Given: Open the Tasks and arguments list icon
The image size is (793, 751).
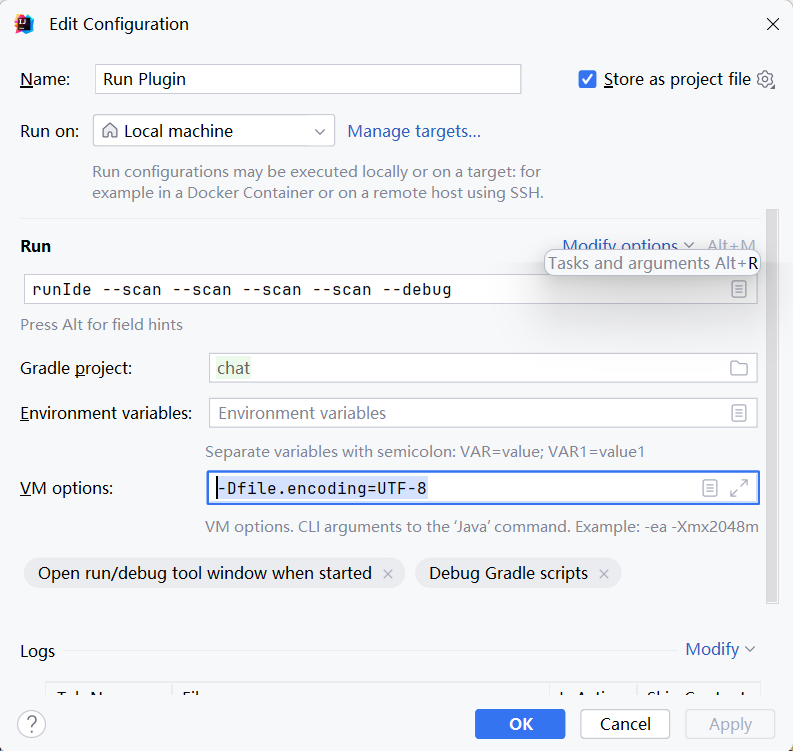Looking at the screenshot, I should click(x=738, y=289).
